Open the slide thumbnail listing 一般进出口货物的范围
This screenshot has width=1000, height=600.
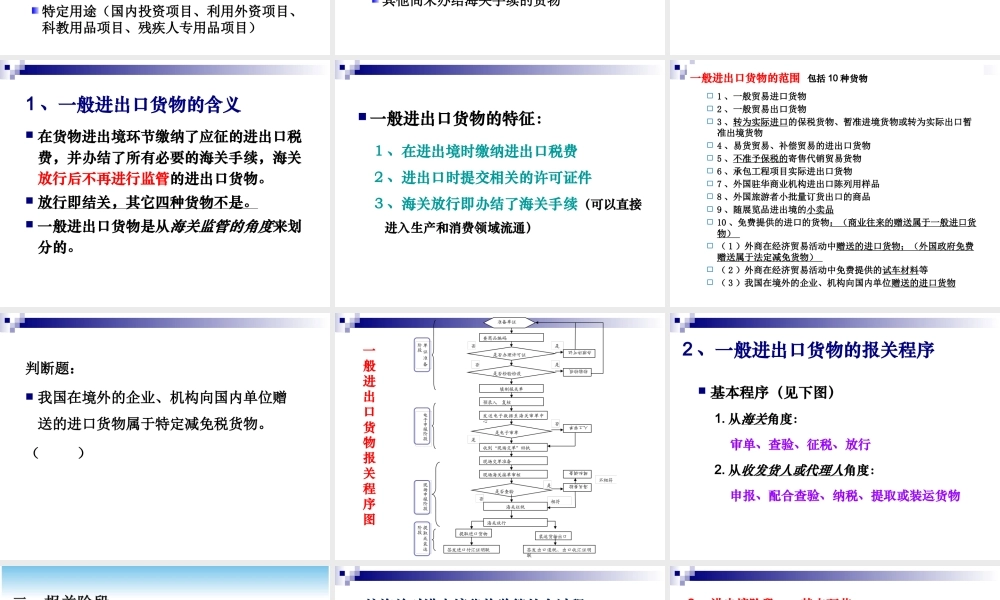point(835,184)
